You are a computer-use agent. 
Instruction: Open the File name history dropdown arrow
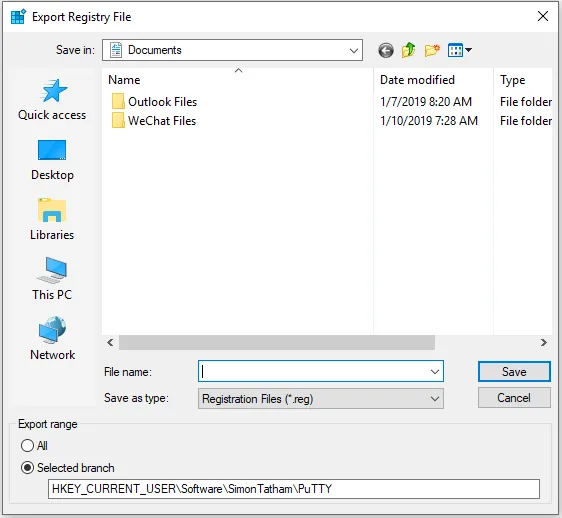pyautogui.click(x=435, y=372)
